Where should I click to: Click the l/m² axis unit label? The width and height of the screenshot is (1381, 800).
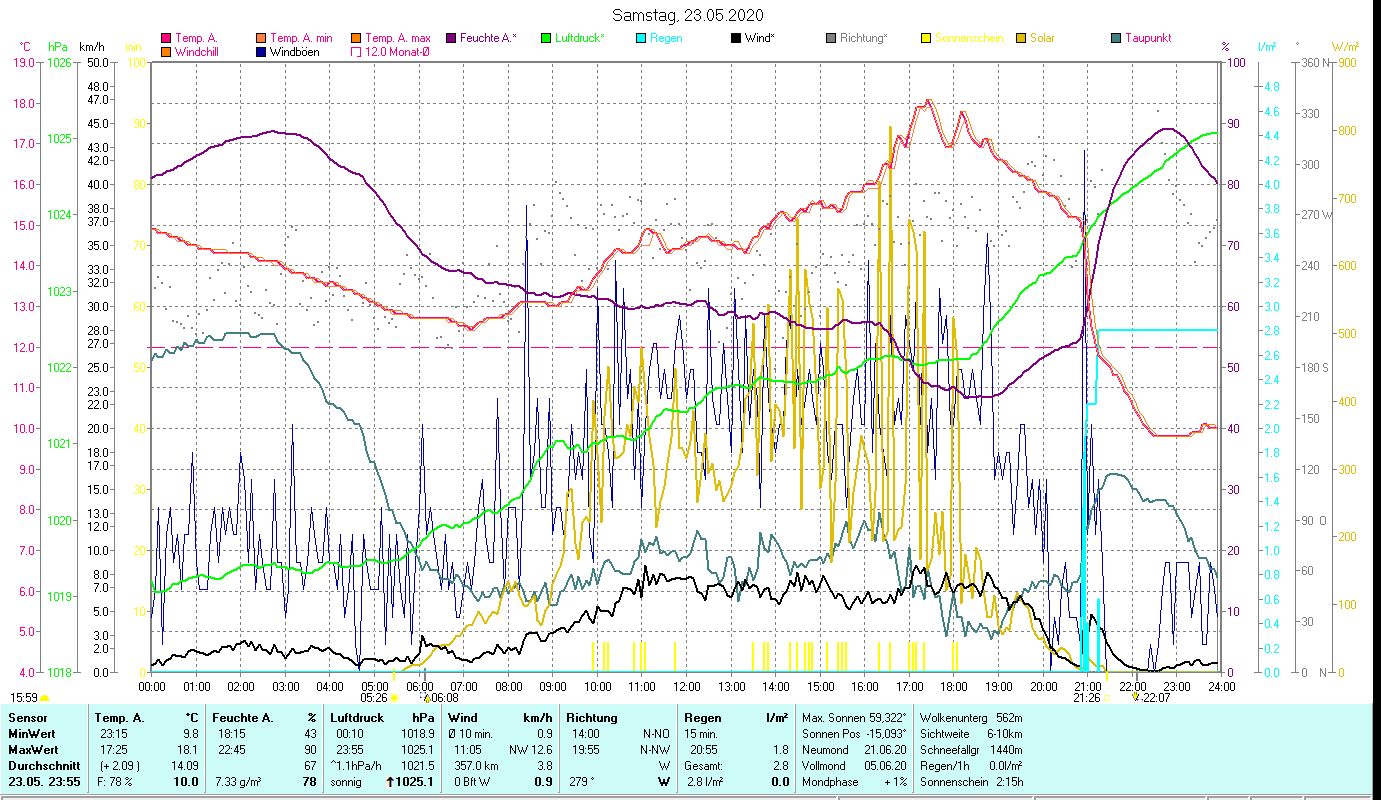(x=1266, y=46)
